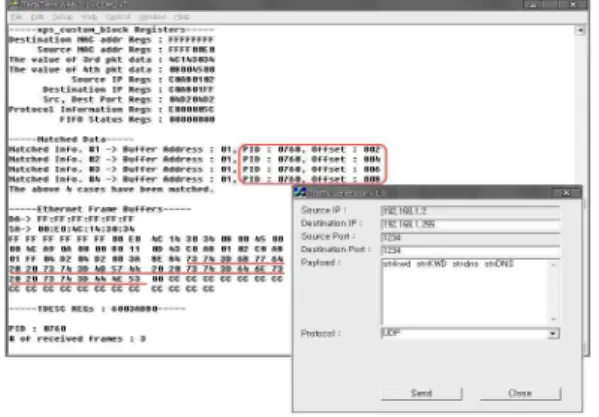Focus the Destination Port field
The width and height of the screenshot is (599, 417).
point(470,251)
